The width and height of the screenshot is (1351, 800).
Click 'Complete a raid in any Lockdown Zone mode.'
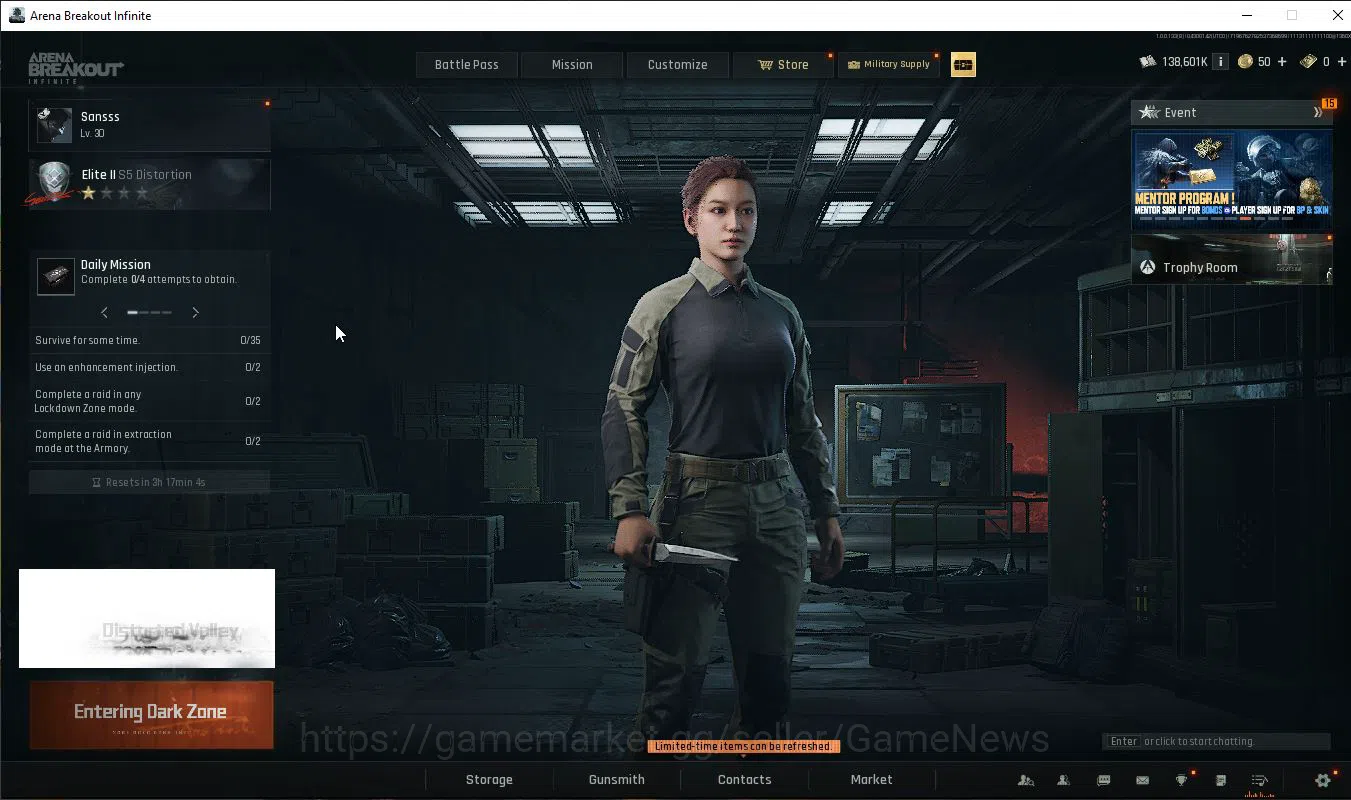(149, 401)
